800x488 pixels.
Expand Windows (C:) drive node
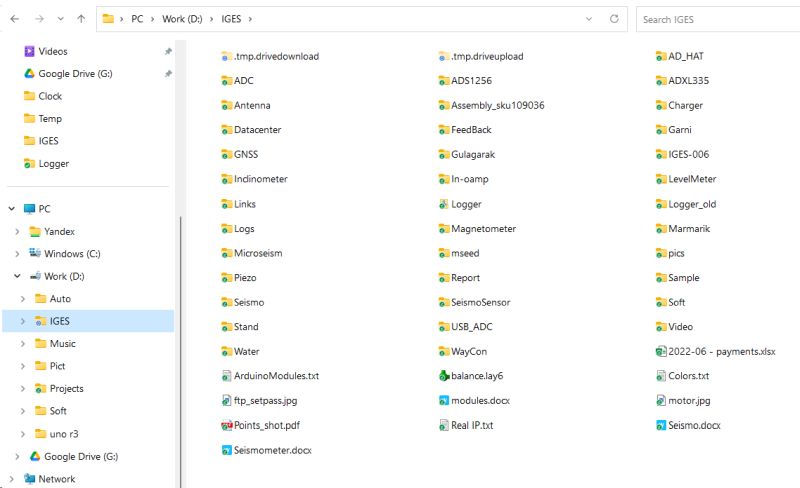point(17,254)
